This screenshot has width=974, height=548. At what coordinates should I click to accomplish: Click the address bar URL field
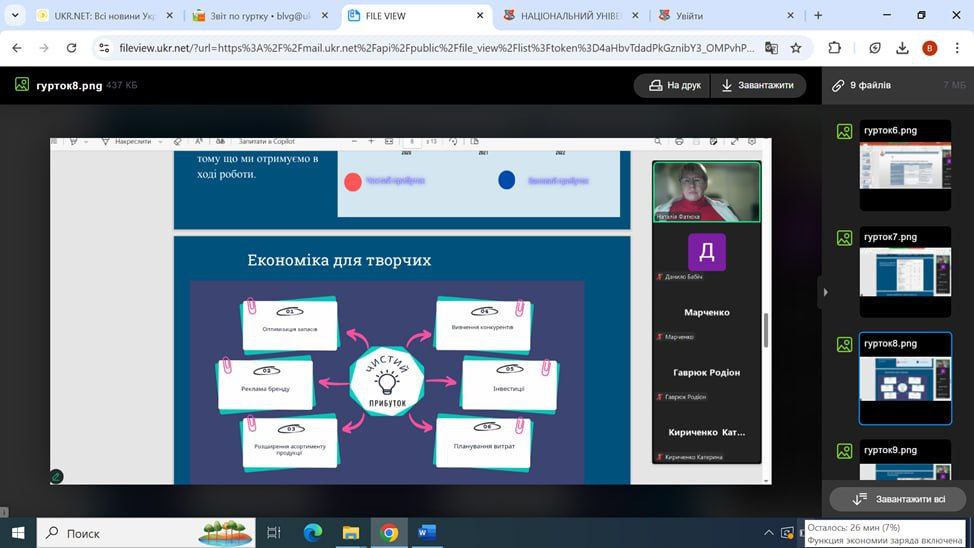[430, 48]
